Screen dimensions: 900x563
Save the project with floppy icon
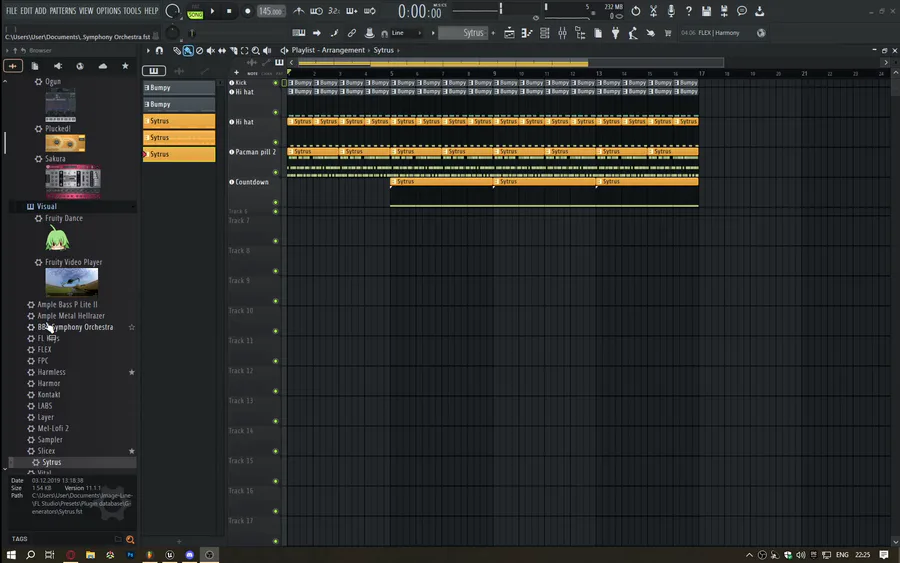(706, 11)
